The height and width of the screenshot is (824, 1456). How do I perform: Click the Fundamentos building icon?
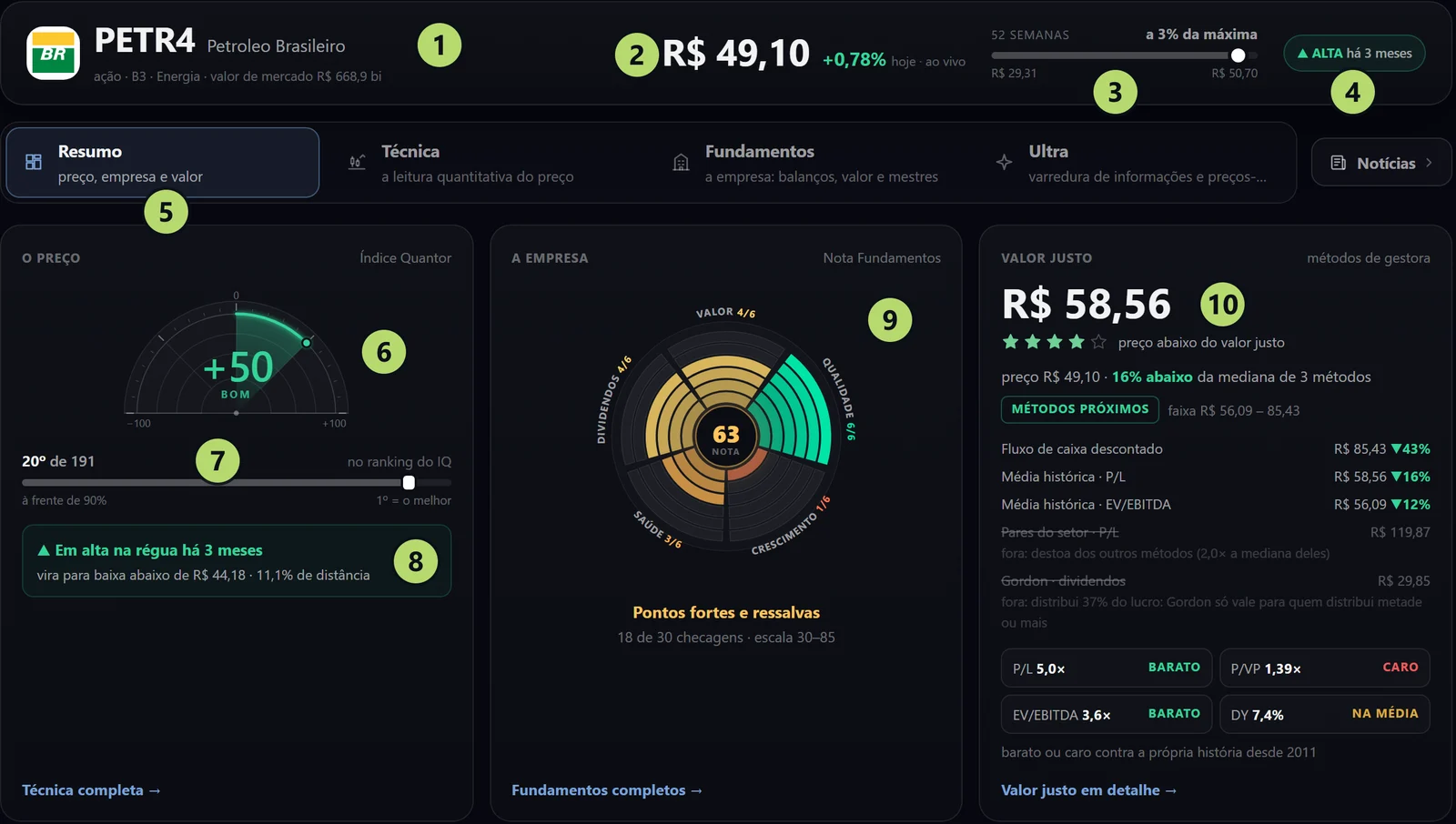(x=681, y=162)
